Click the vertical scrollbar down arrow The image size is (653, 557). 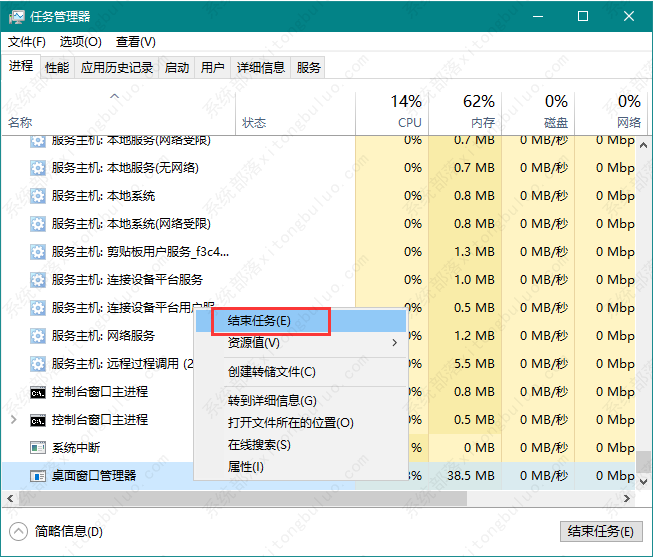point(644,481)
